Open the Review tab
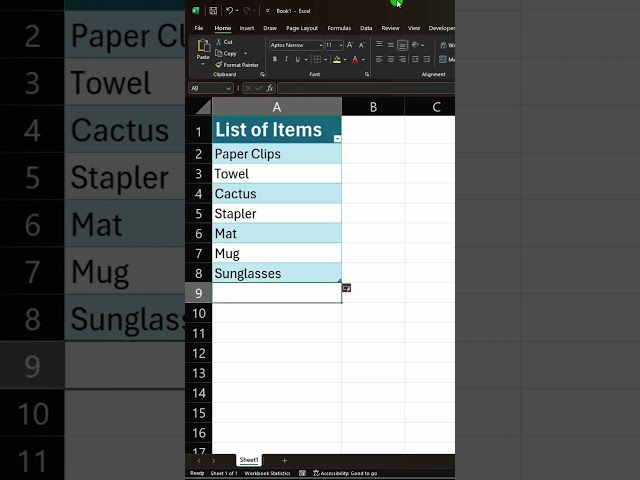This screenshot has width=640, height=480. coord(390,28)
